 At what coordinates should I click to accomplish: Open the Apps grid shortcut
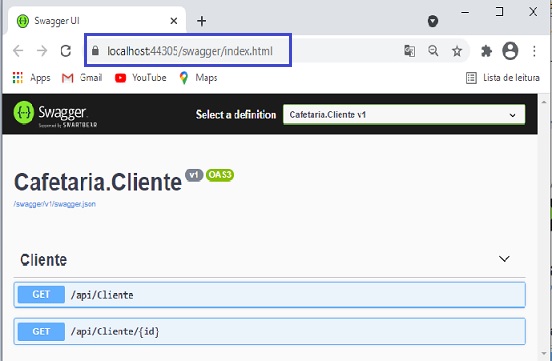point(31,78)
